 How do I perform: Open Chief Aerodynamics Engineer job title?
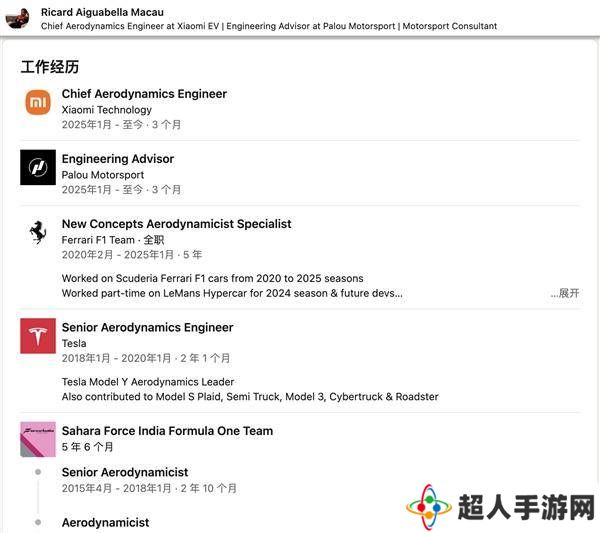(144, 94)
